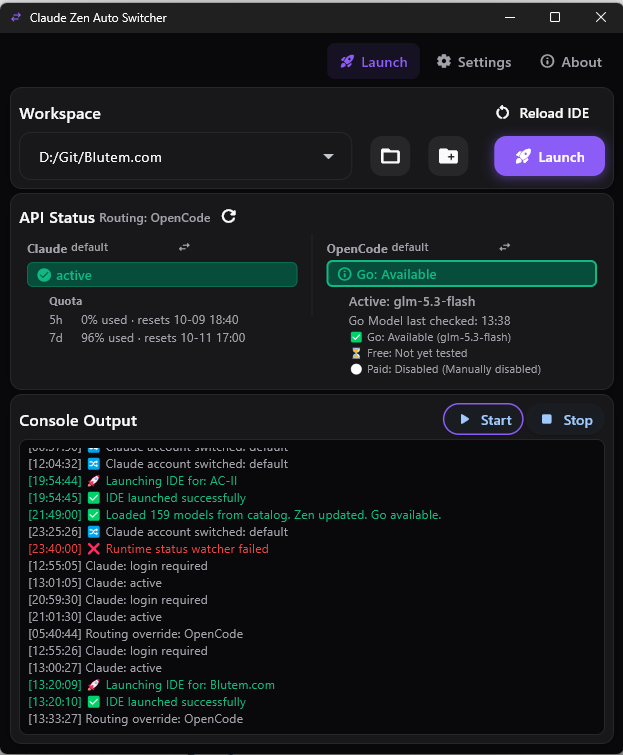This screenshot has width=623, height=755.
Task: Refresh API Status with circular arrow icon
Action: tap(229, 217)
